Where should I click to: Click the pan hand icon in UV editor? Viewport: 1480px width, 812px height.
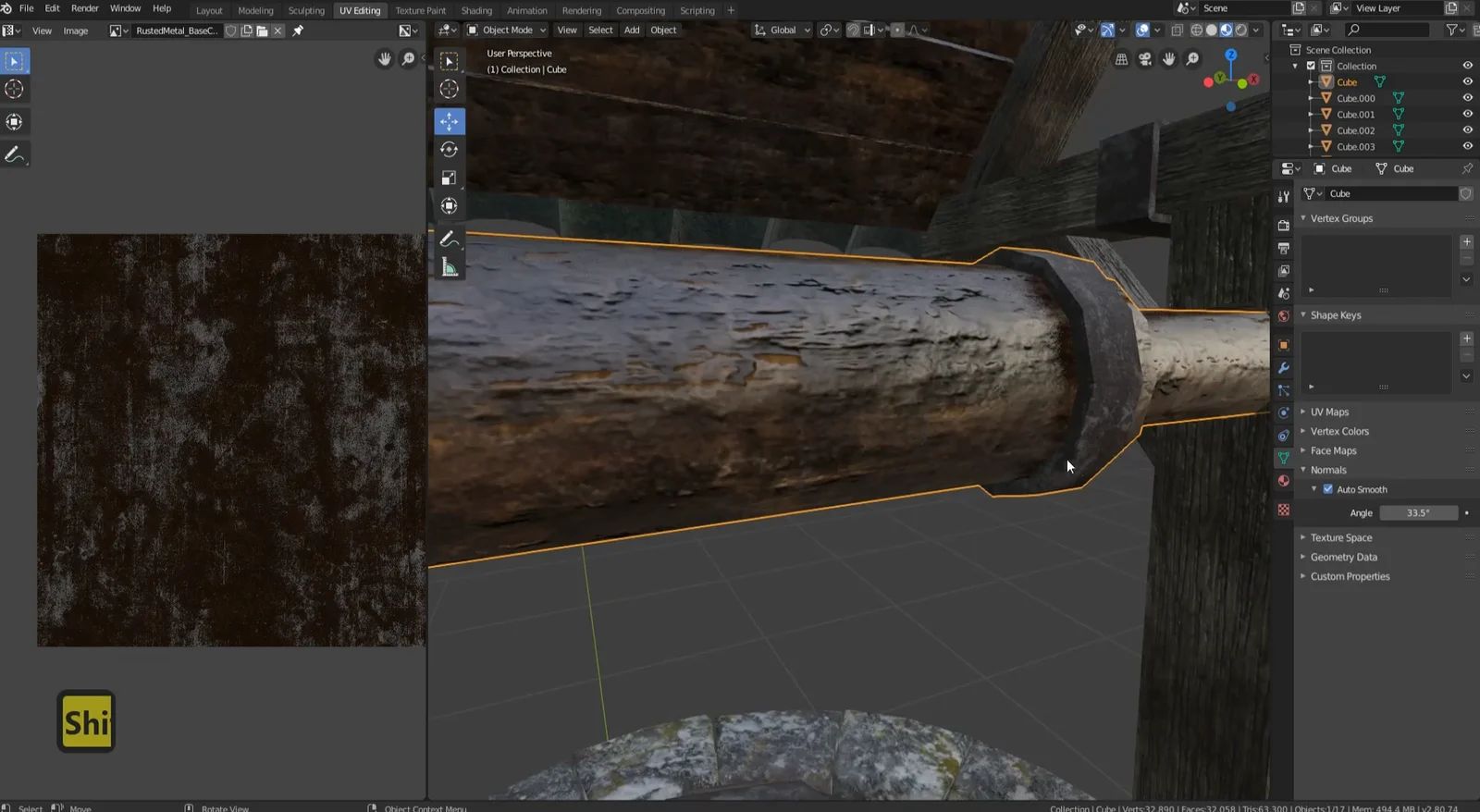385,59
